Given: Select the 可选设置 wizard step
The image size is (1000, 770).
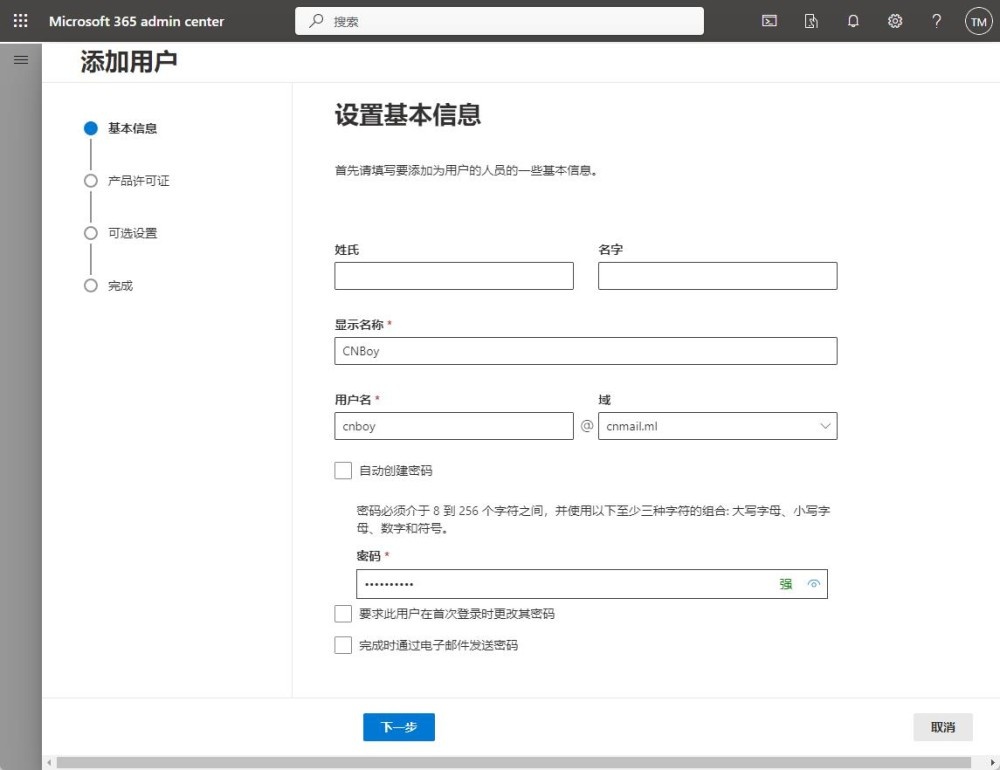Looking at the screenshot, I should (132, 233).
